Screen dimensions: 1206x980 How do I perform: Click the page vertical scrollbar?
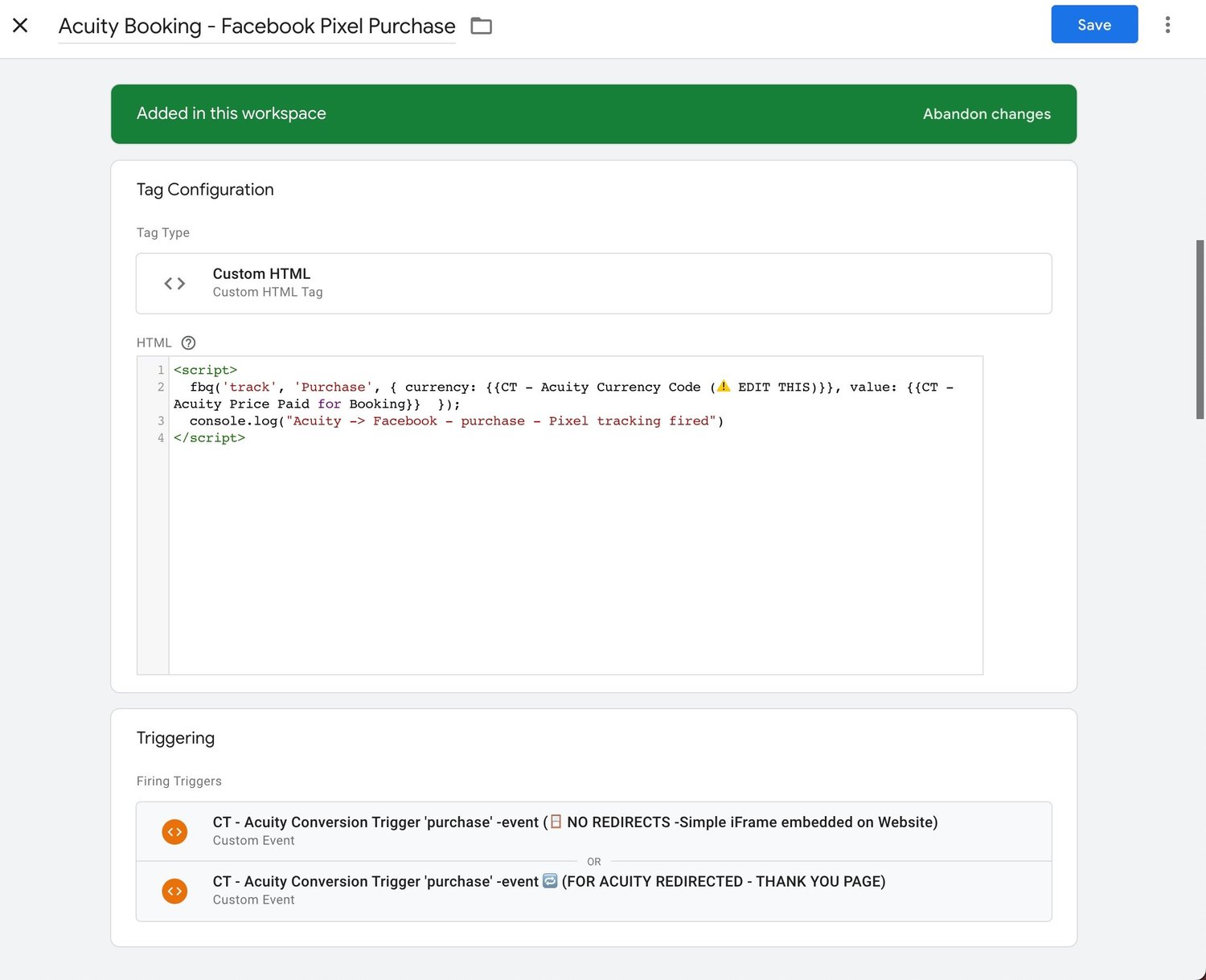click(x=1200, y=329)
